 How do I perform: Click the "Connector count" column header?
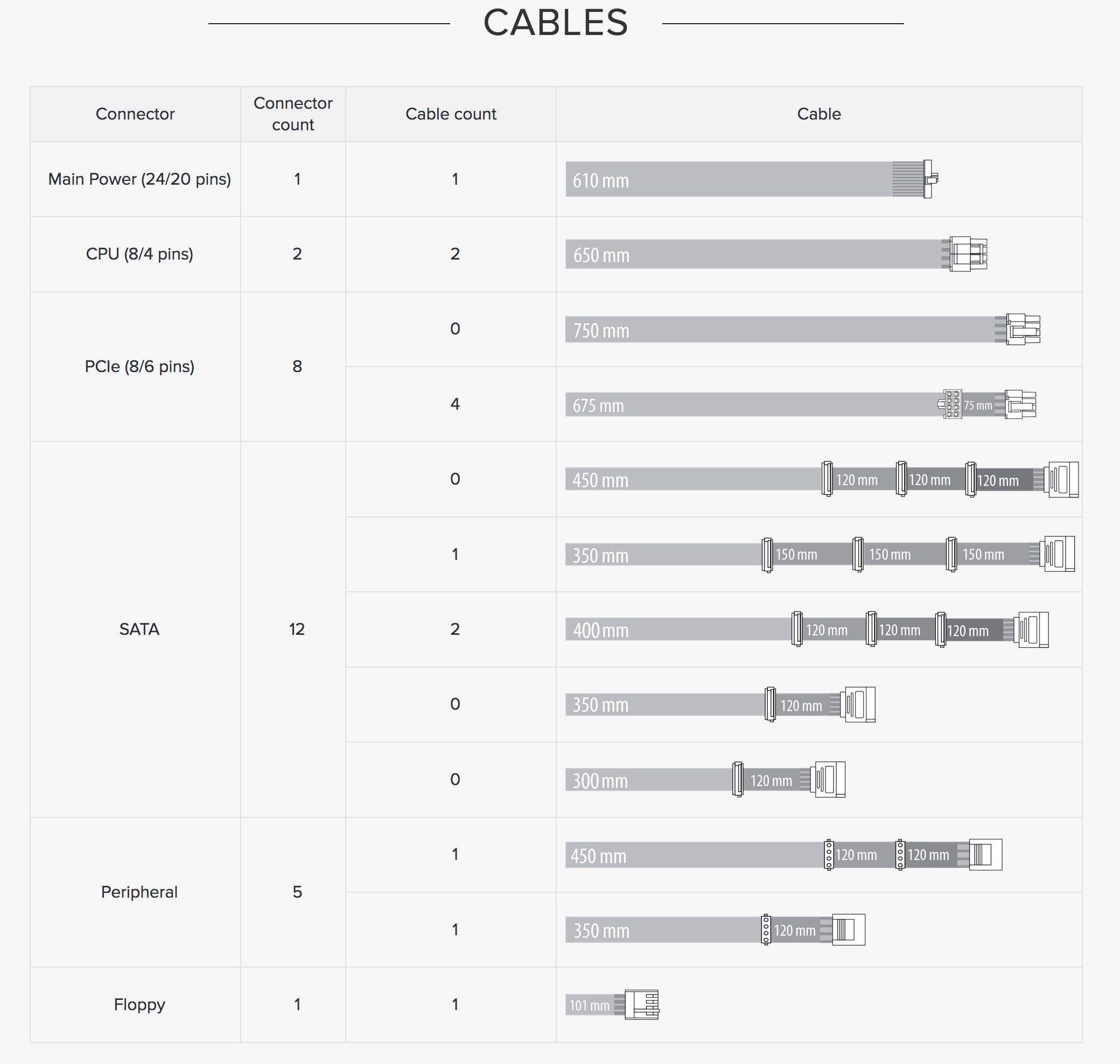pyautogui.click(x=292, y=114)
